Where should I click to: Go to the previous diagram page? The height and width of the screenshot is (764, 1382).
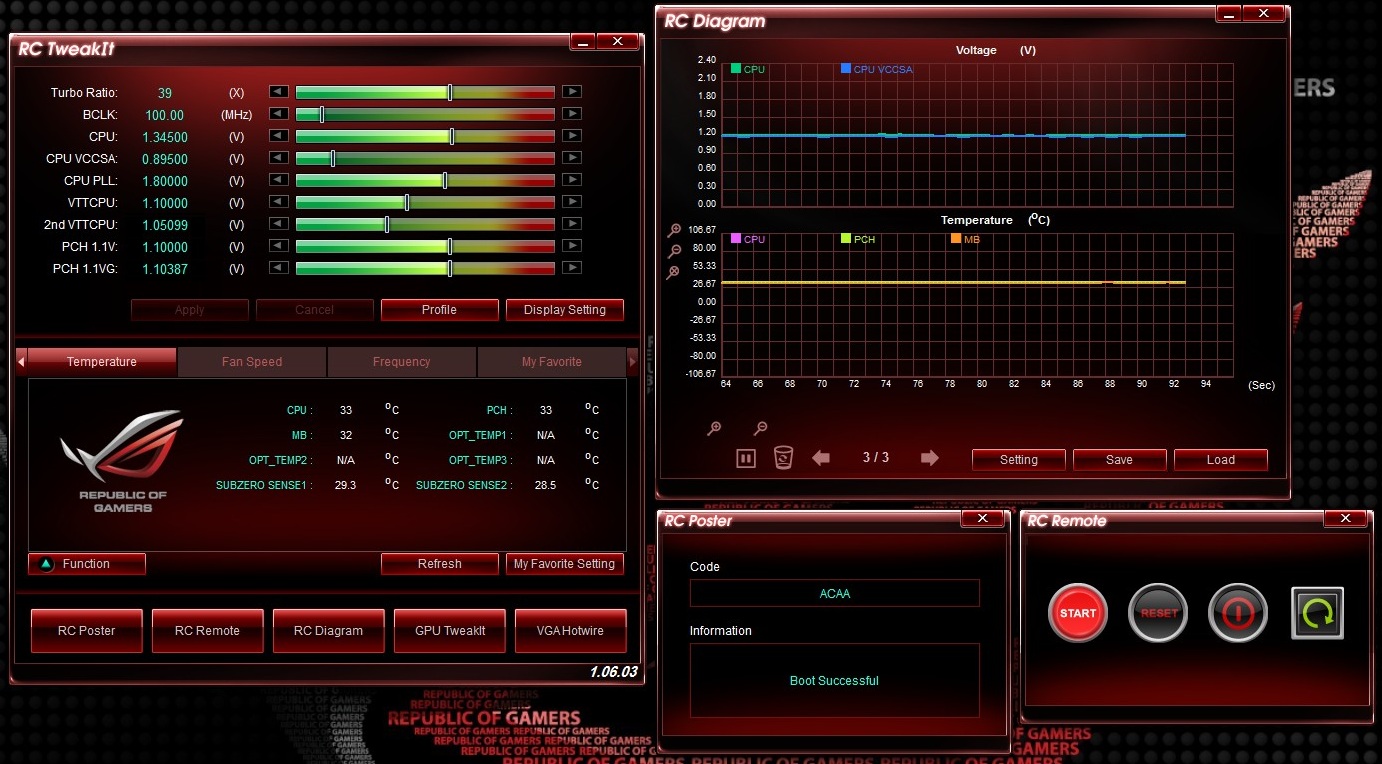pyautogui.click(x=821, y=458)
